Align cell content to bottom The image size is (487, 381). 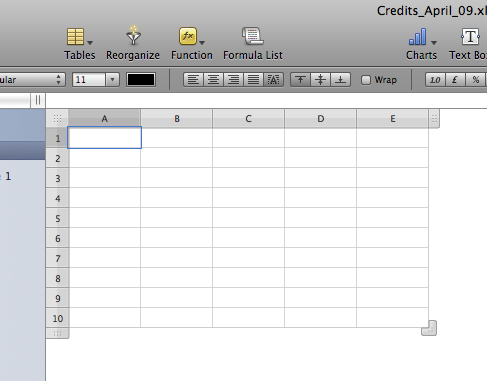[x=340, y=80]
